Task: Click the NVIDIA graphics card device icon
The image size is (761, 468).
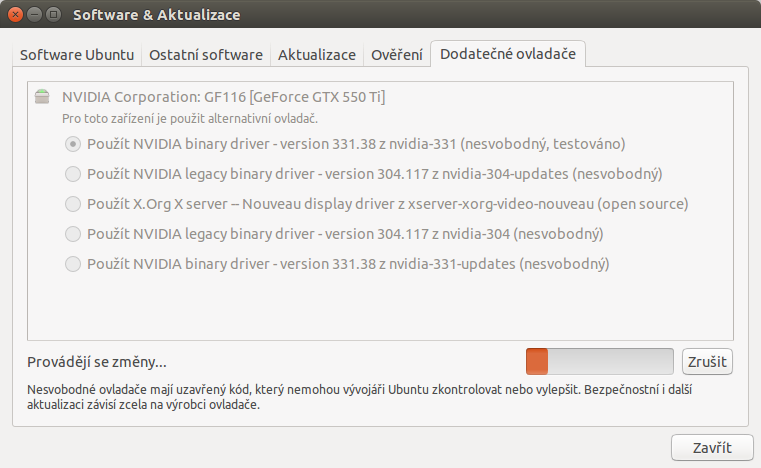Action: pos(42,97)
